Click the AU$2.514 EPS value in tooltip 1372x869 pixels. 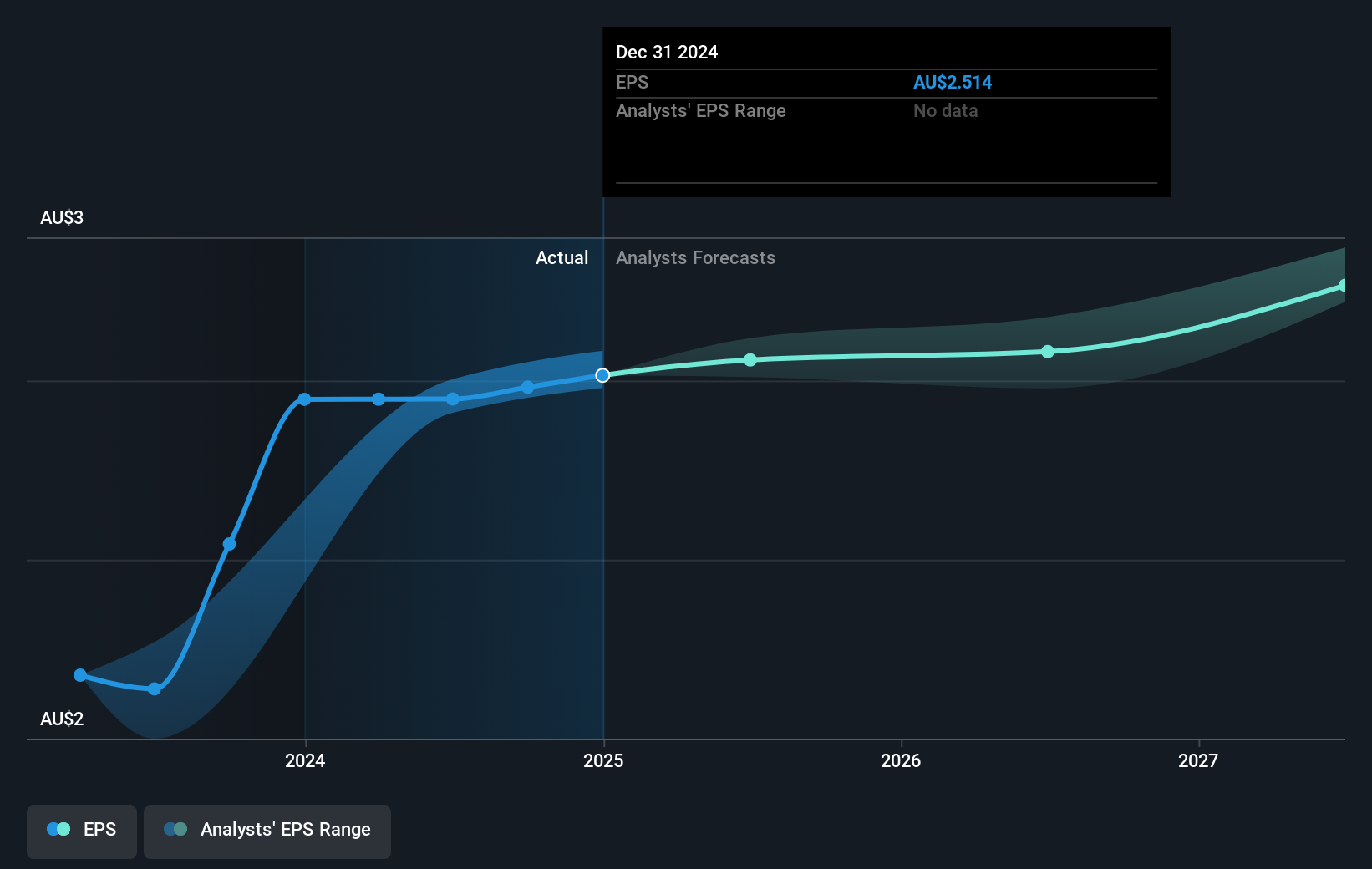pyautogui.click(x=953, y=82)
